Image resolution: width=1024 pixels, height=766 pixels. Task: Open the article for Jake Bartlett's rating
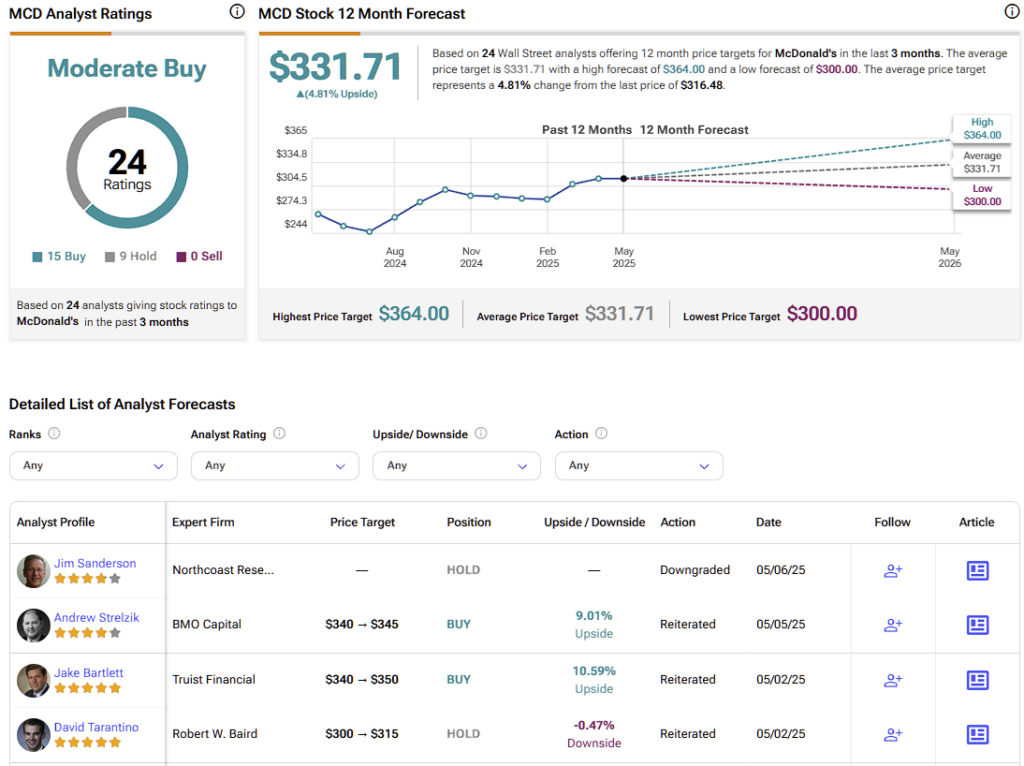pyautogui.click(x=977, y=680)
